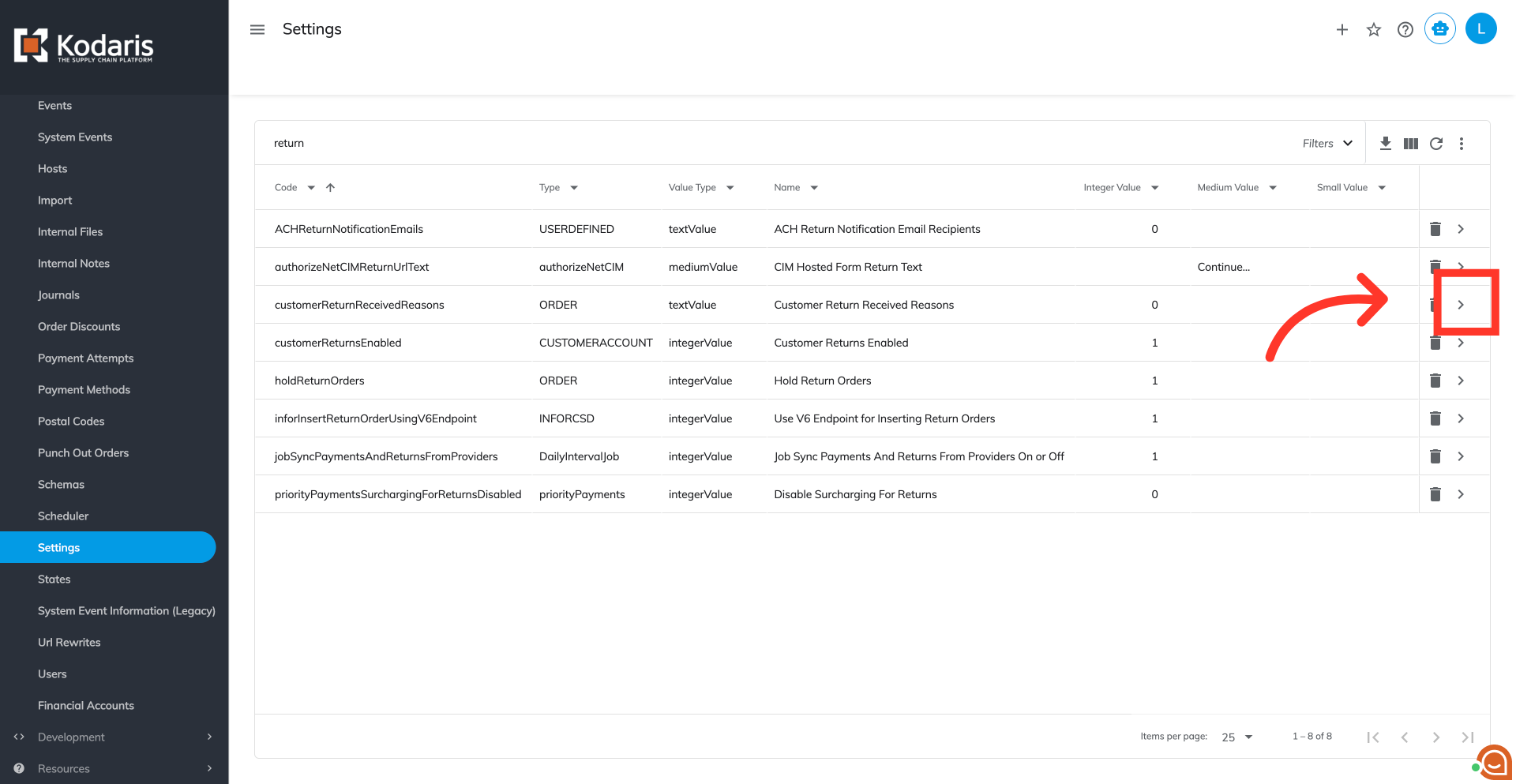Screen dimensions: 1516x784
Task: Open the three-dot more options menu
Action: (x=1462, y=143)
